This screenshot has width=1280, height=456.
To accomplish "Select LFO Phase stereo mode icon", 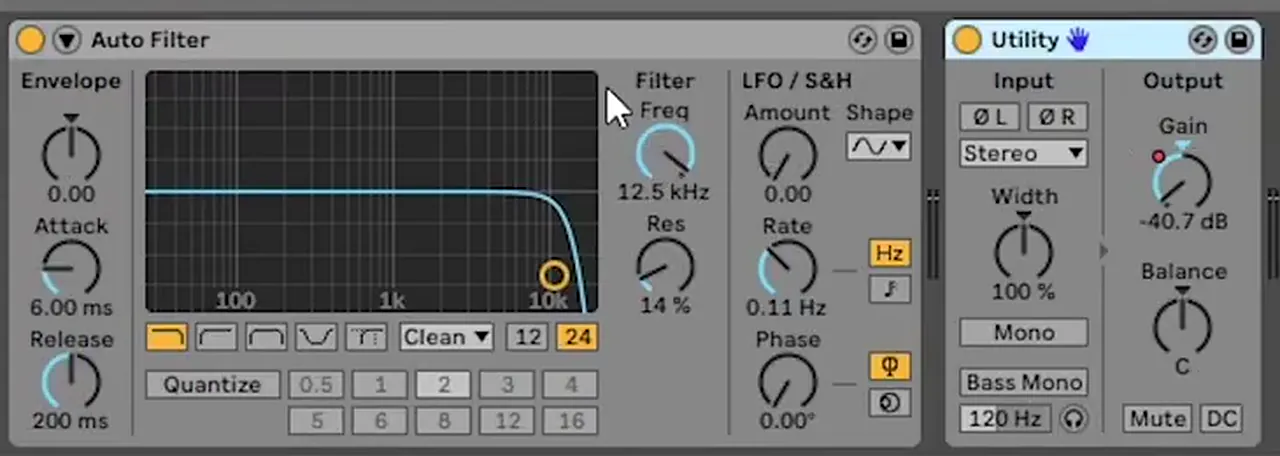I will [890, 366].
